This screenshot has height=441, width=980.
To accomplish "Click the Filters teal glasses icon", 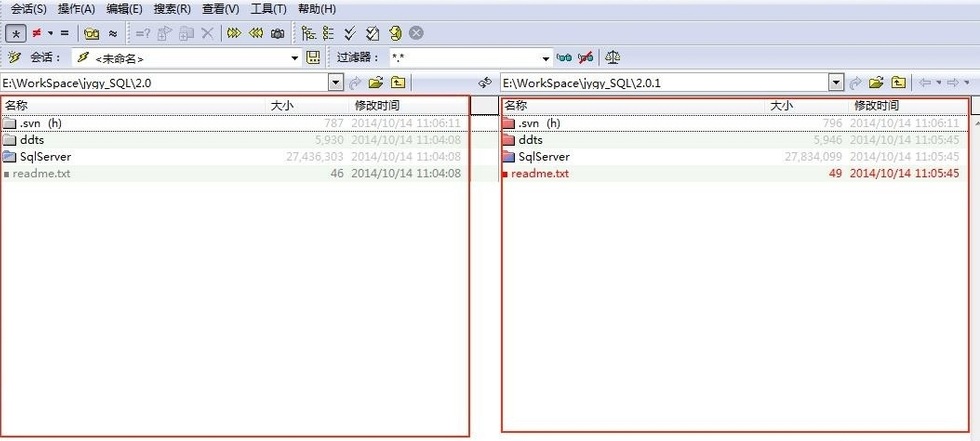I will [x=564, y=57].
